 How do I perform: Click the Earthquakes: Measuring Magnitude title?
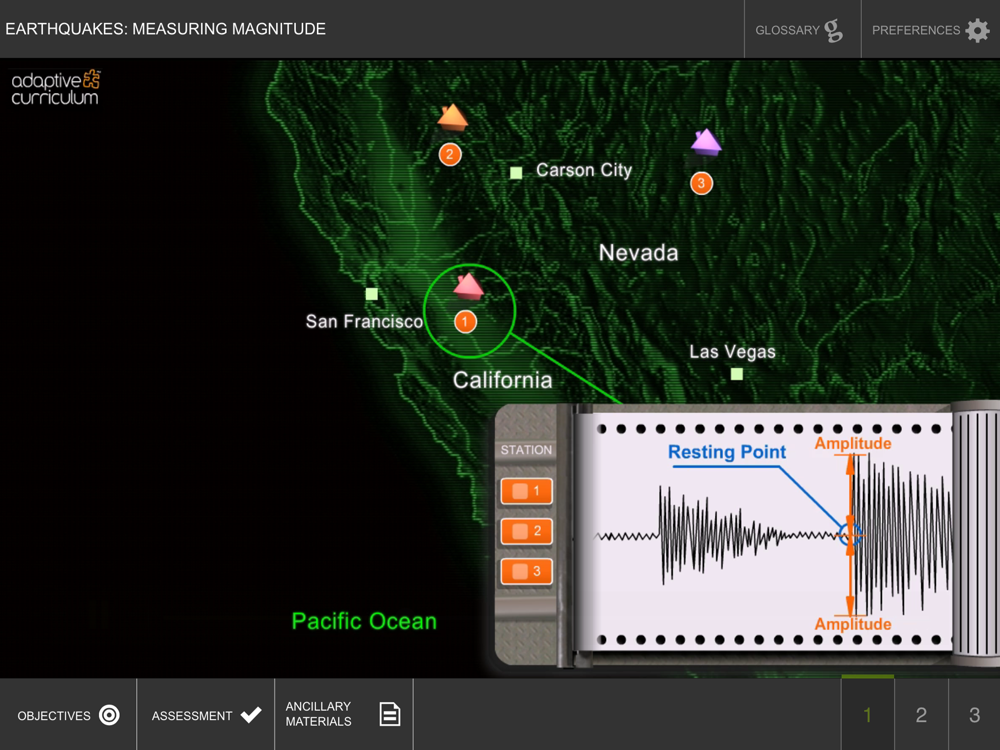pos(166,29)
